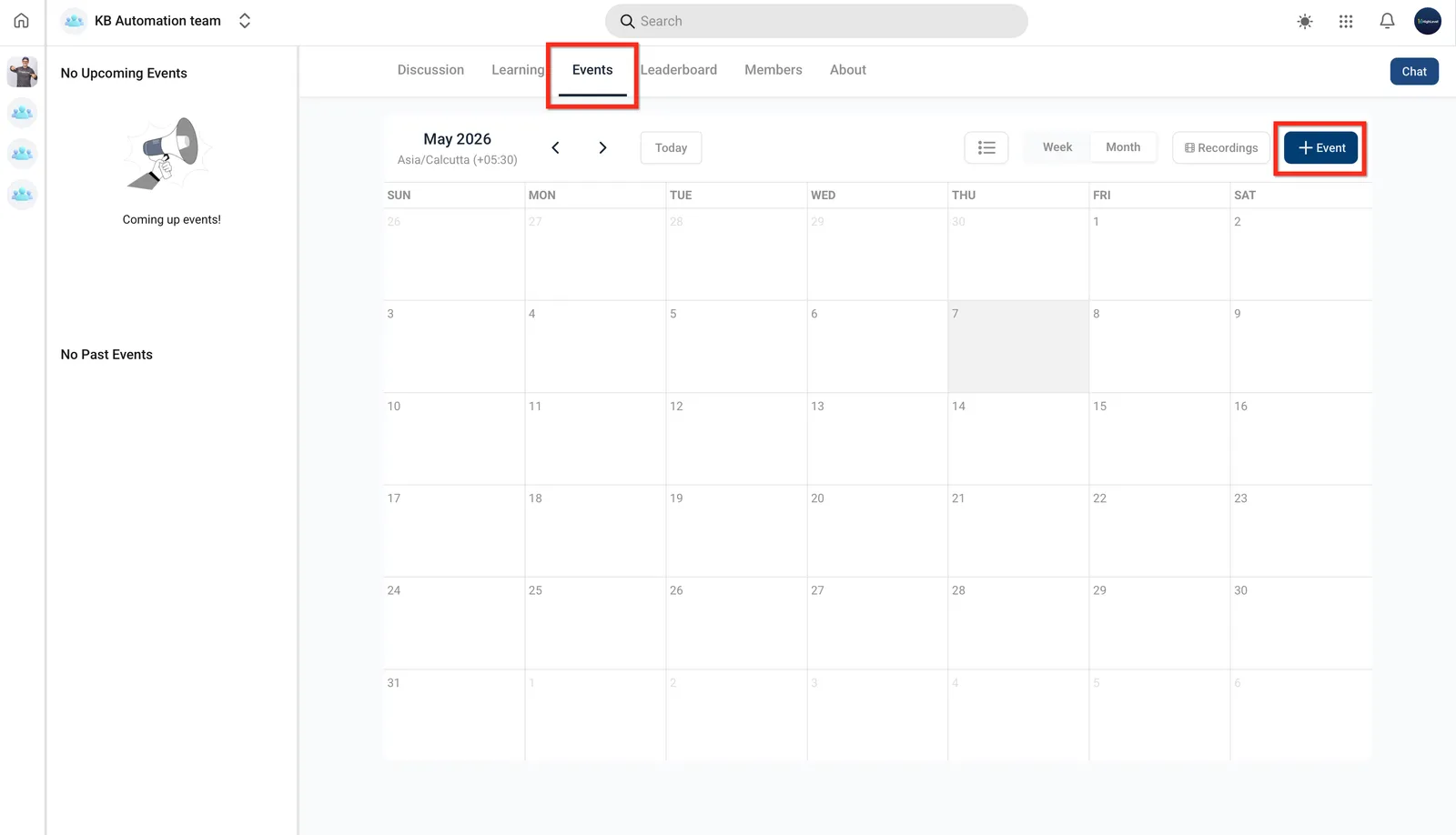Open the notifications bell

(x=1387, y=21)
